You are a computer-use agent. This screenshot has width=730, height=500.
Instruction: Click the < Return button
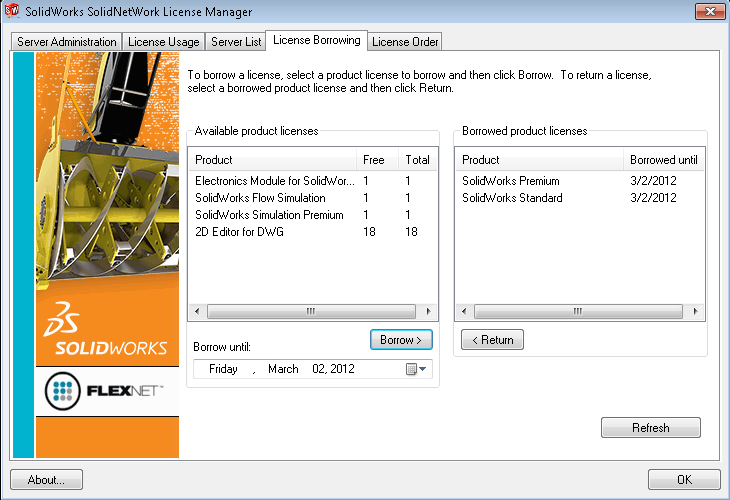(x=492, y=340)
